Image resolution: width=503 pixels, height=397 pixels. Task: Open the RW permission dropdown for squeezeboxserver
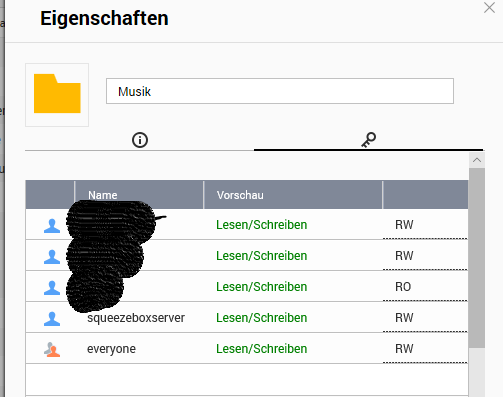click(x=425, y=318)
